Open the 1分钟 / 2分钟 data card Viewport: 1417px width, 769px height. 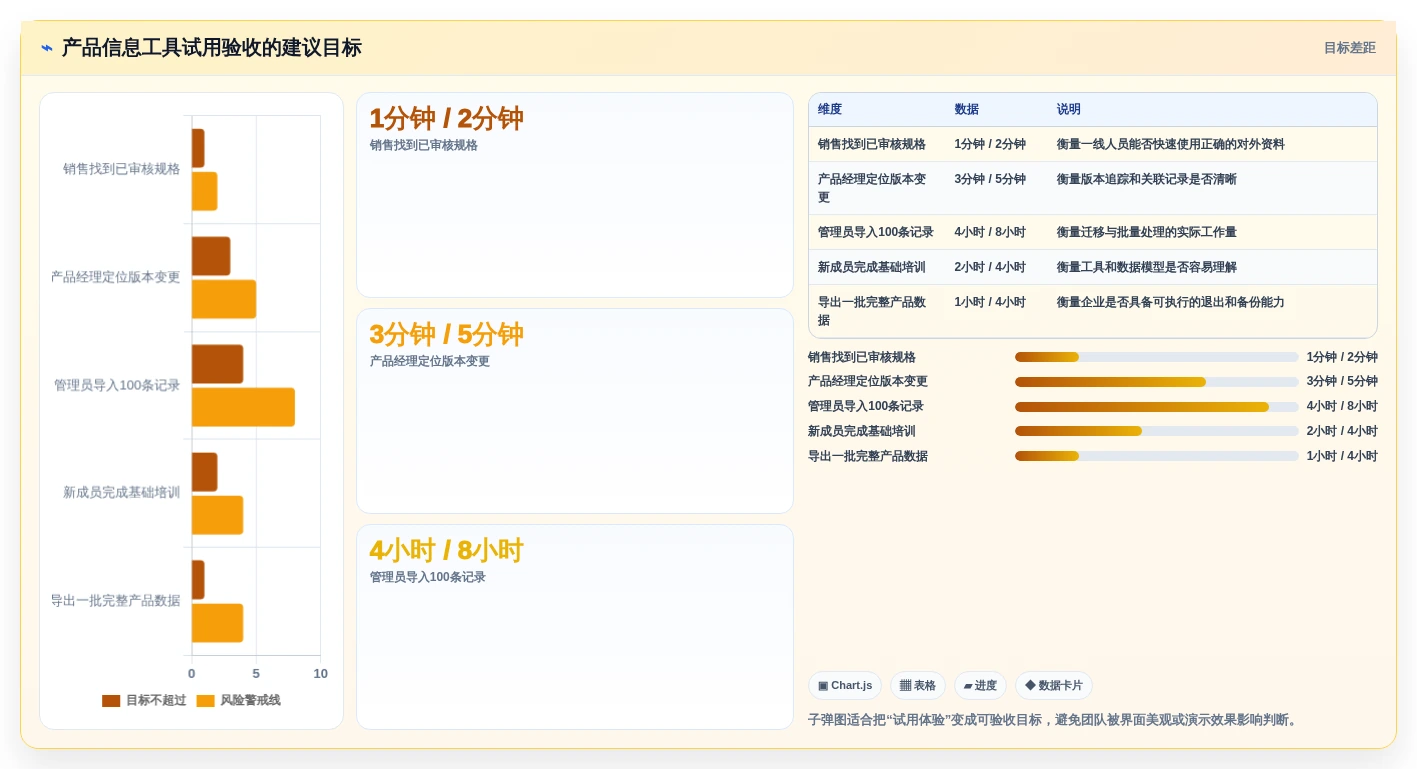coord(575,195)
